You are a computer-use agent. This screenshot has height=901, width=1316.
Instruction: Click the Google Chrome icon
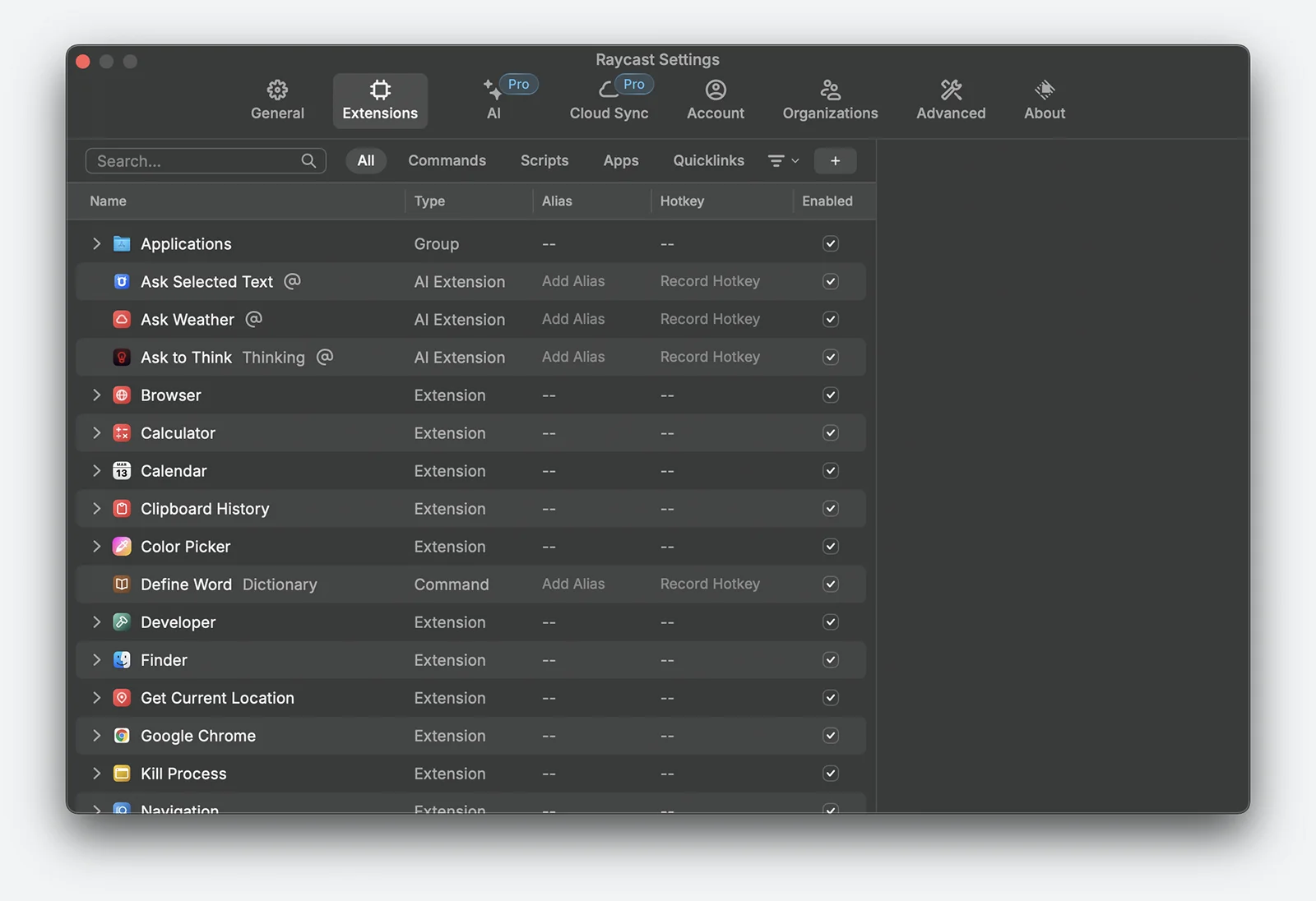(x=122, y=735)
